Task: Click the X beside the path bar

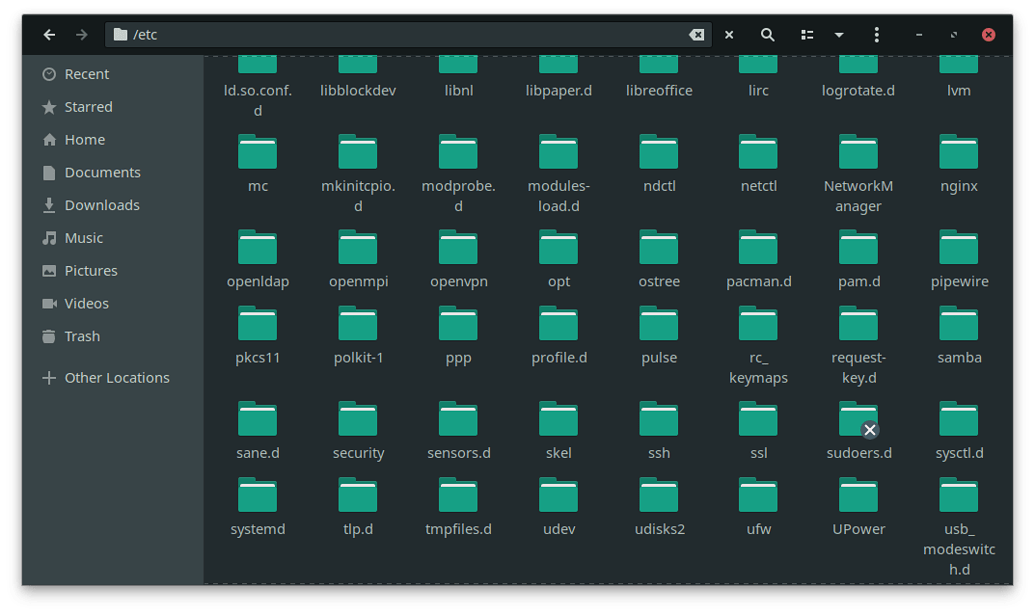Action: click(729, 35)
